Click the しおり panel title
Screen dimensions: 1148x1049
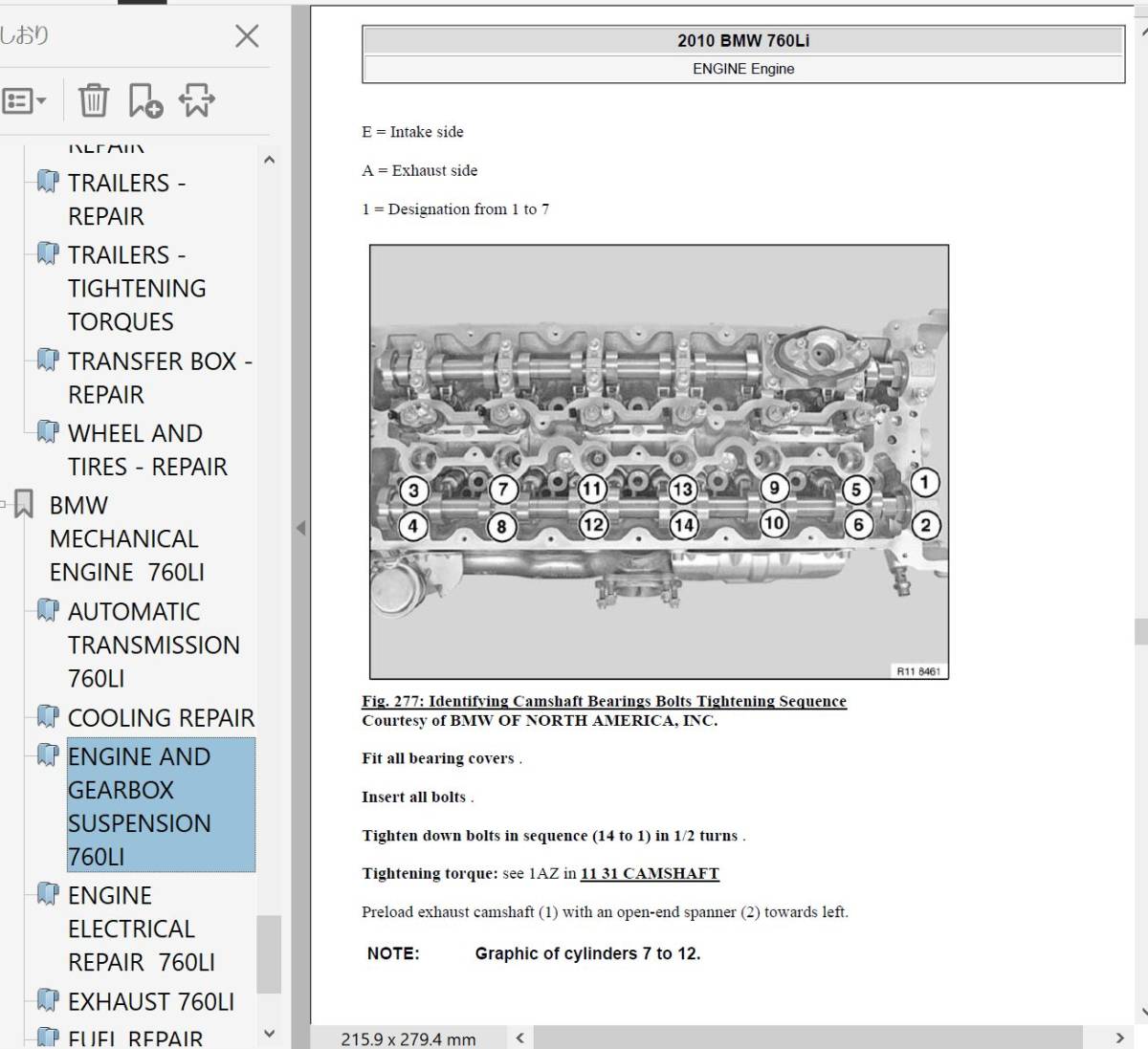(x=24, y=35)
